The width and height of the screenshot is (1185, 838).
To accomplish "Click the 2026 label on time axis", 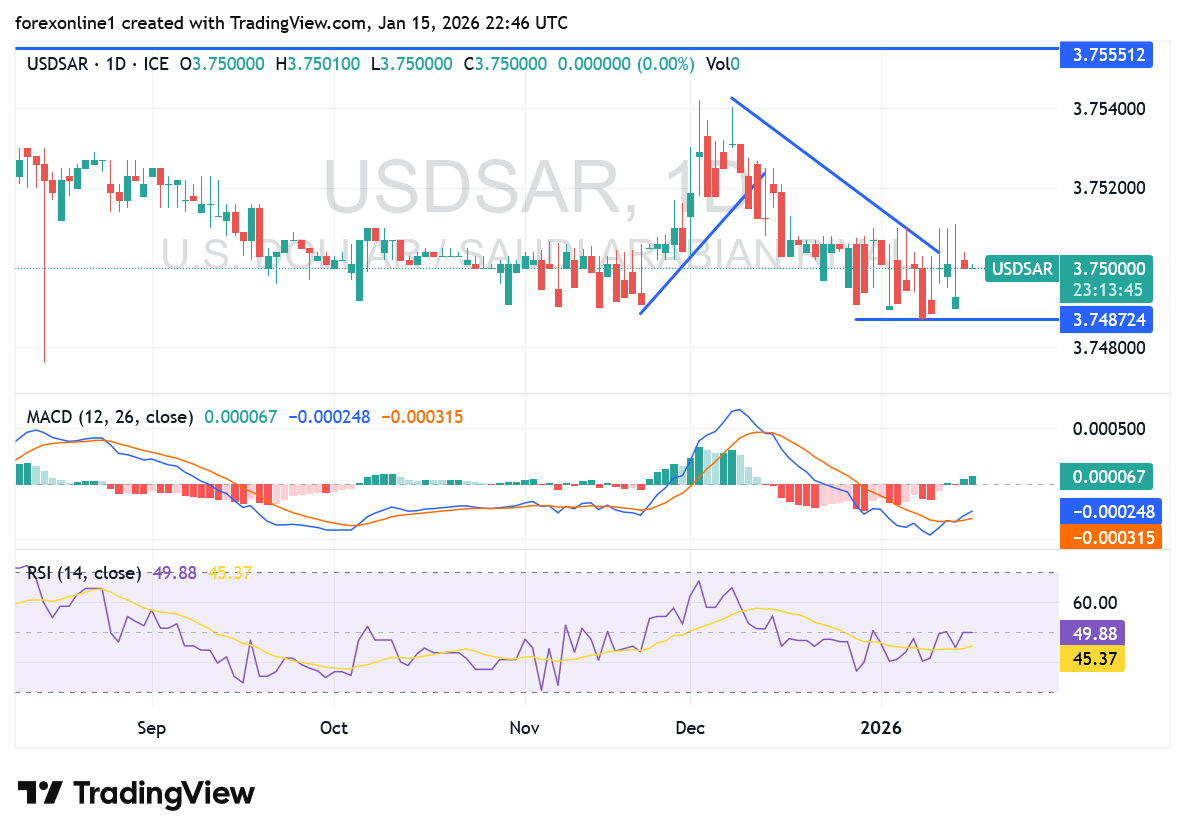I will (882, 728).
